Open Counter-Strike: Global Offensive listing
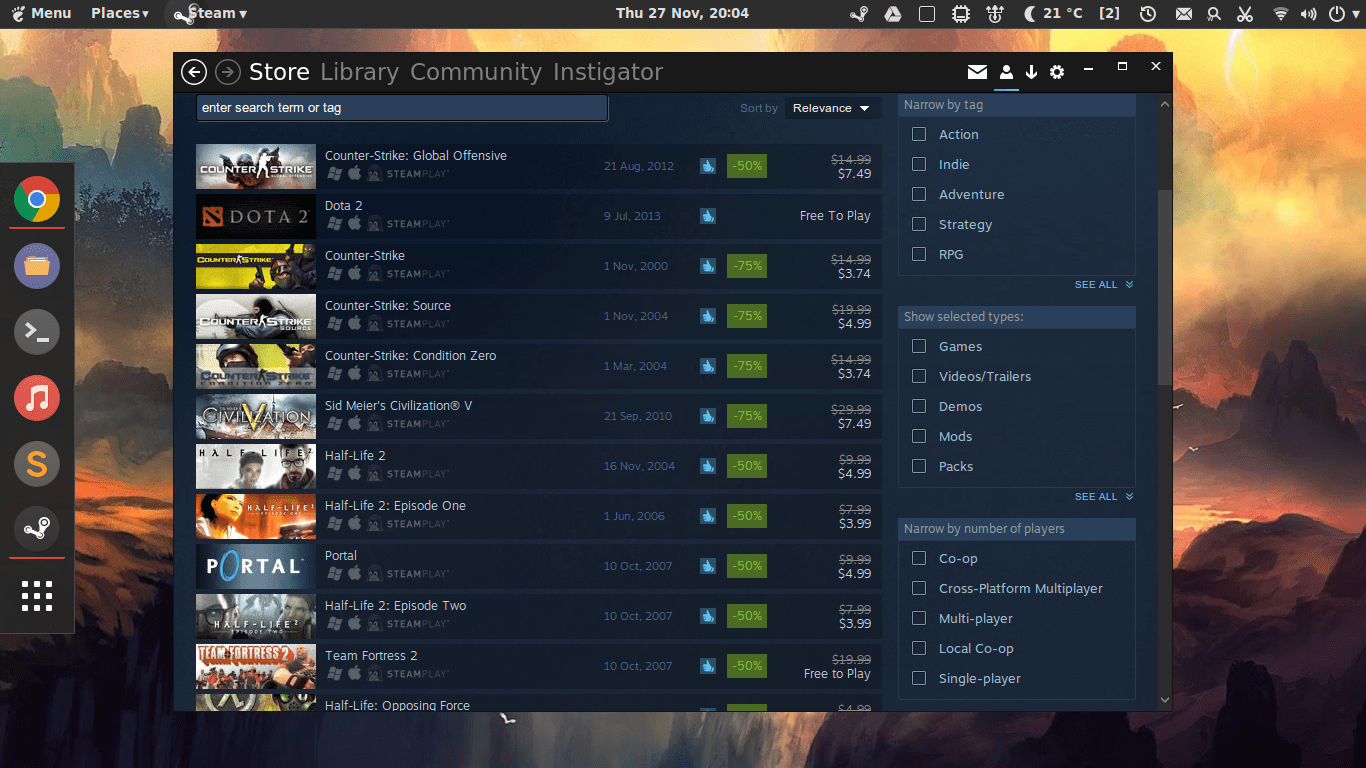This screenshot has width=1366, height=768. (x=539, y=166)
